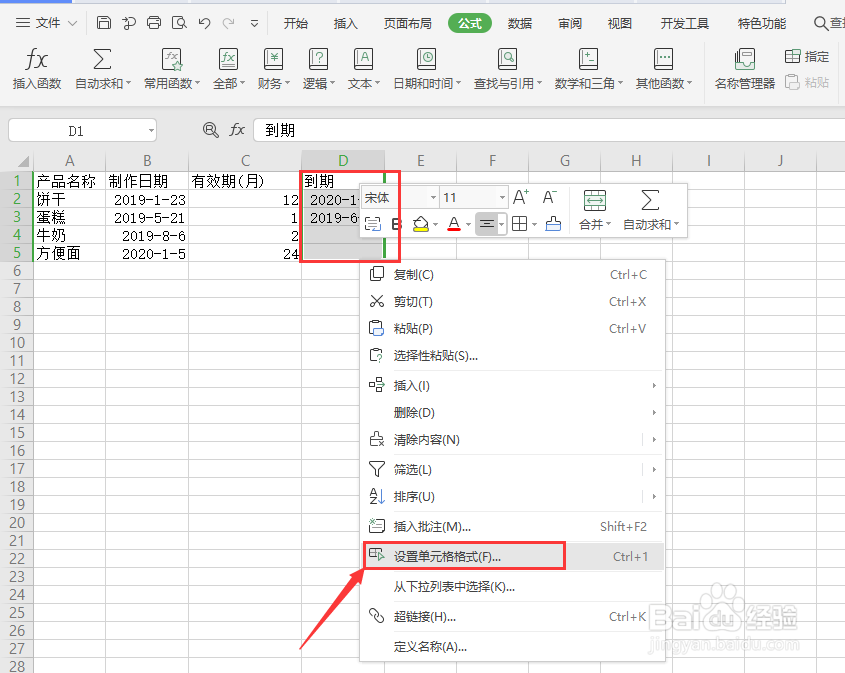The image size is (845, 673).
Task: Click the Print icon in quick toolbar
Action: coord(154,23)
